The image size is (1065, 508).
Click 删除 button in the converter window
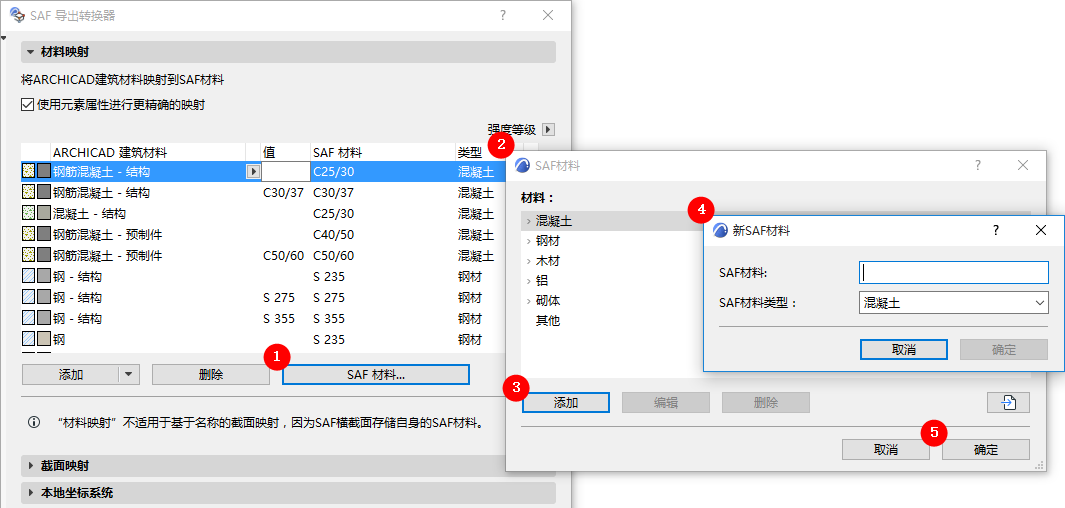pyautogui.click(x=211, y=375)
